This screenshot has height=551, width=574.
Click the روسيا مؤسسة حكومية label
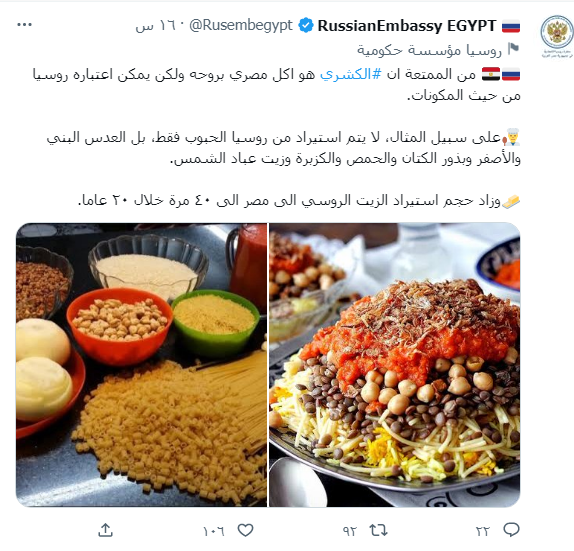pyautogui.click(x=429, y=50)
